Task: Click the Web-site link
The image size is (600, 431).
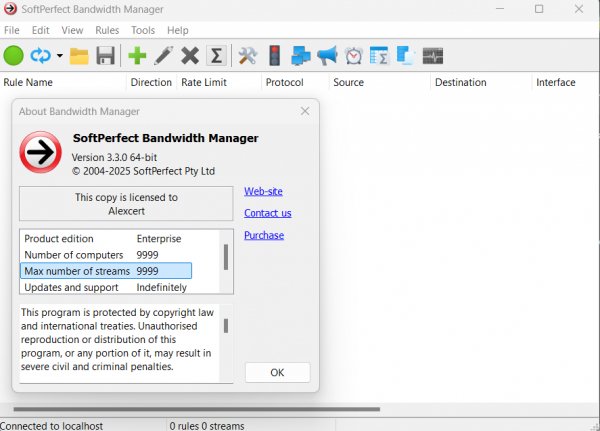Action: coord(263,191)
